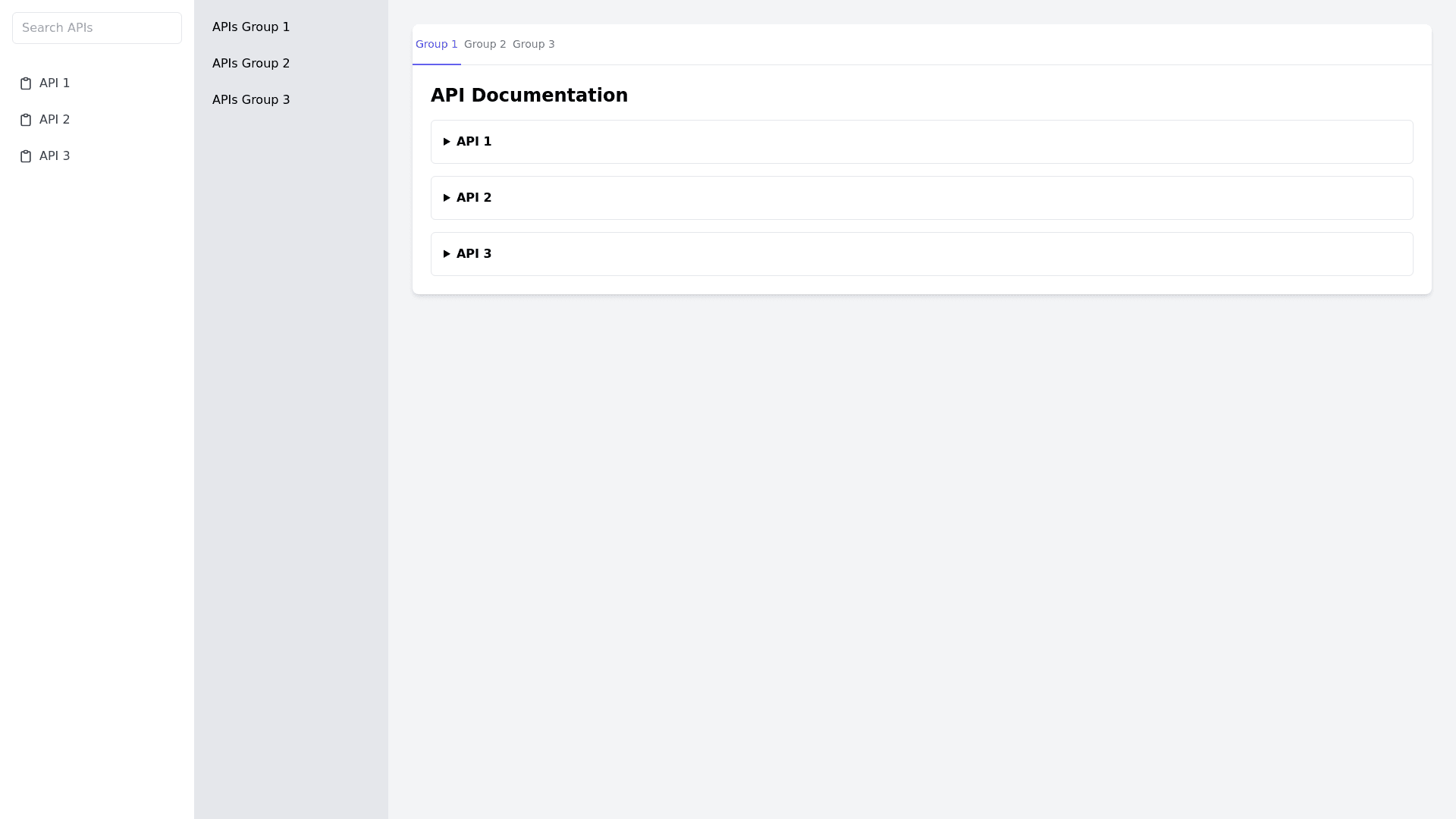This screenshot has width=1456, height=819.
Task: Select APIs Group 3 in the middle panel
Action: [x=251, y=100]
